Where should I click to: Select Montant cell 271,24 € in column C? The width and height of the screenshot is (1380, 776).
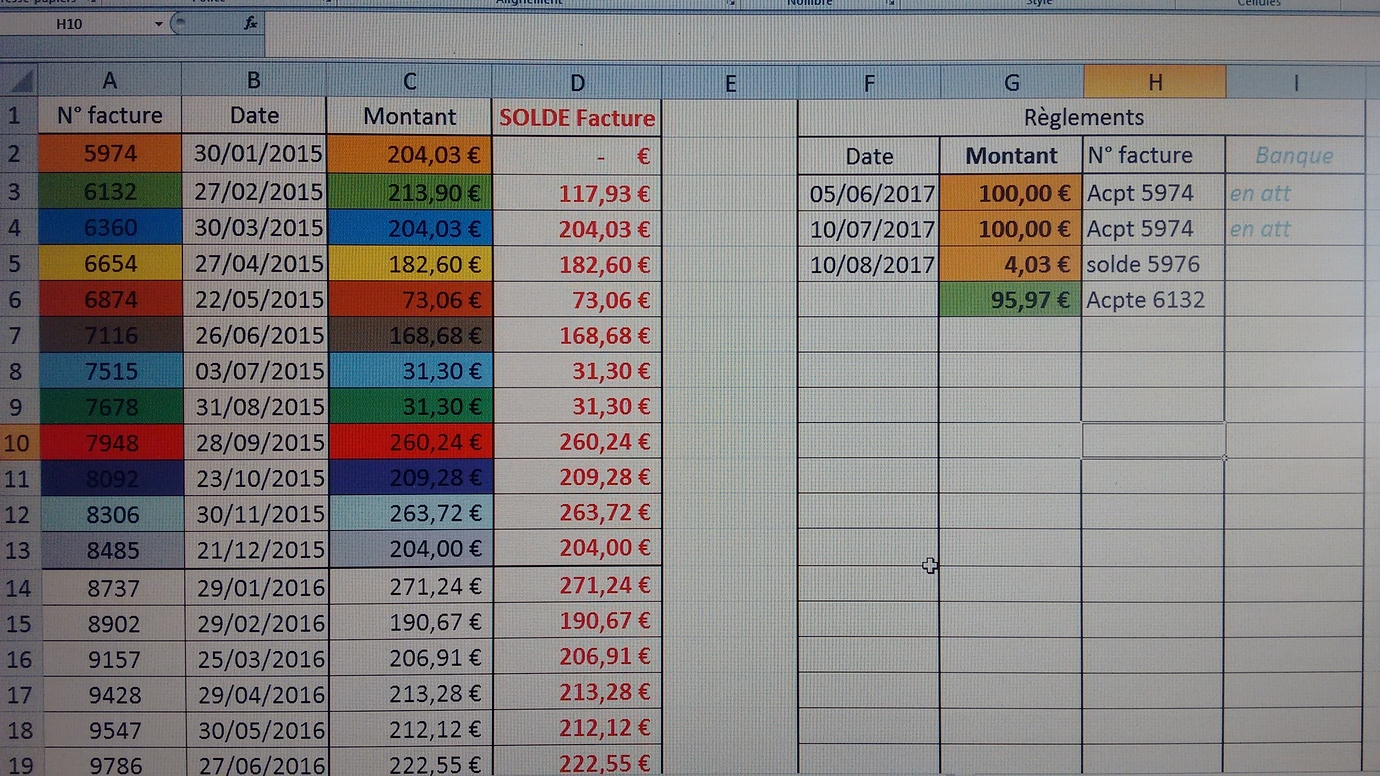(x=410, y=586)
